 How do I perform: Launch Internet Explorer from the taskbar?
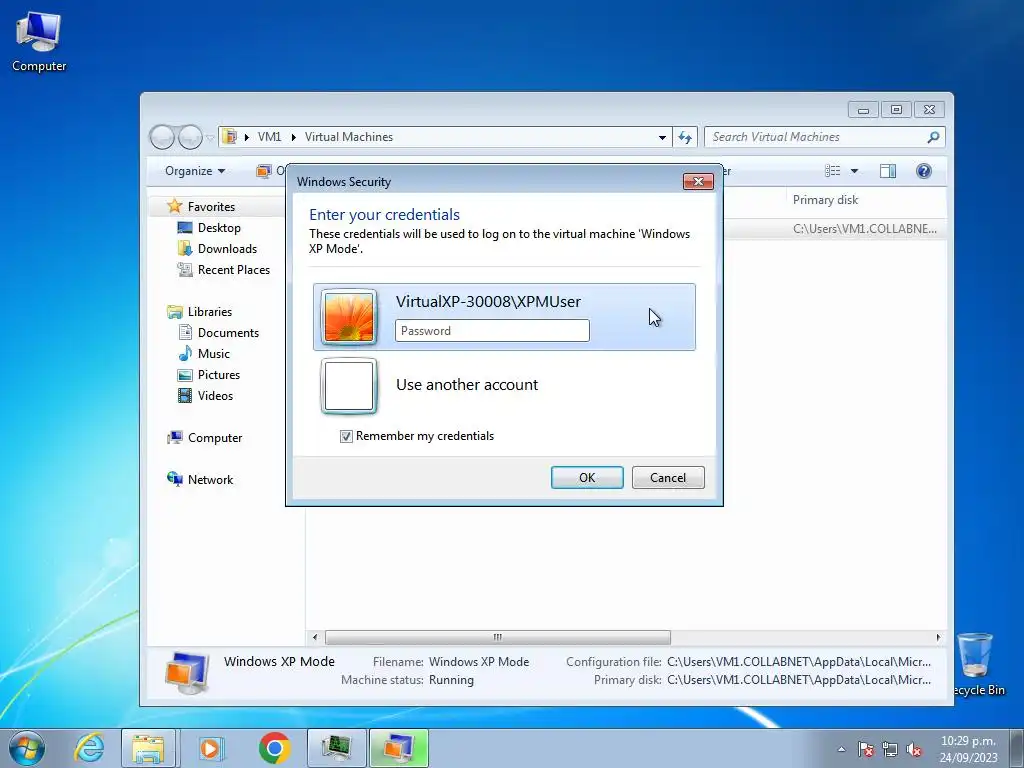(89, 748)
